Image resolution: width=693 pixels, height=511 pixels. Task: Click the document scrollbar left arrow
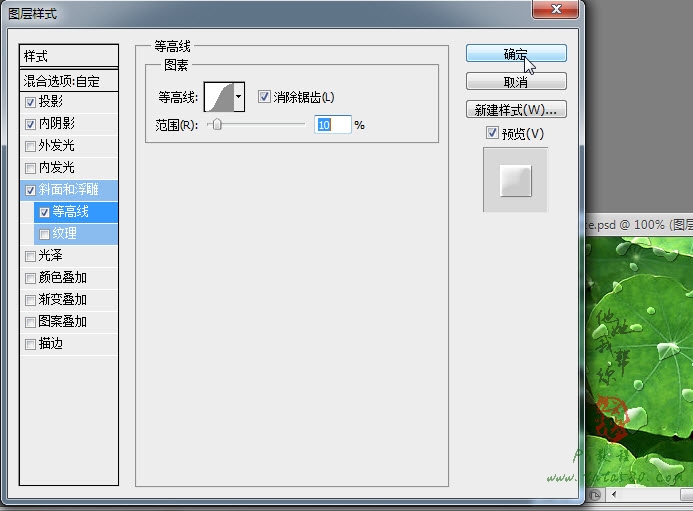pyautogui.click(x=614, y=495)
